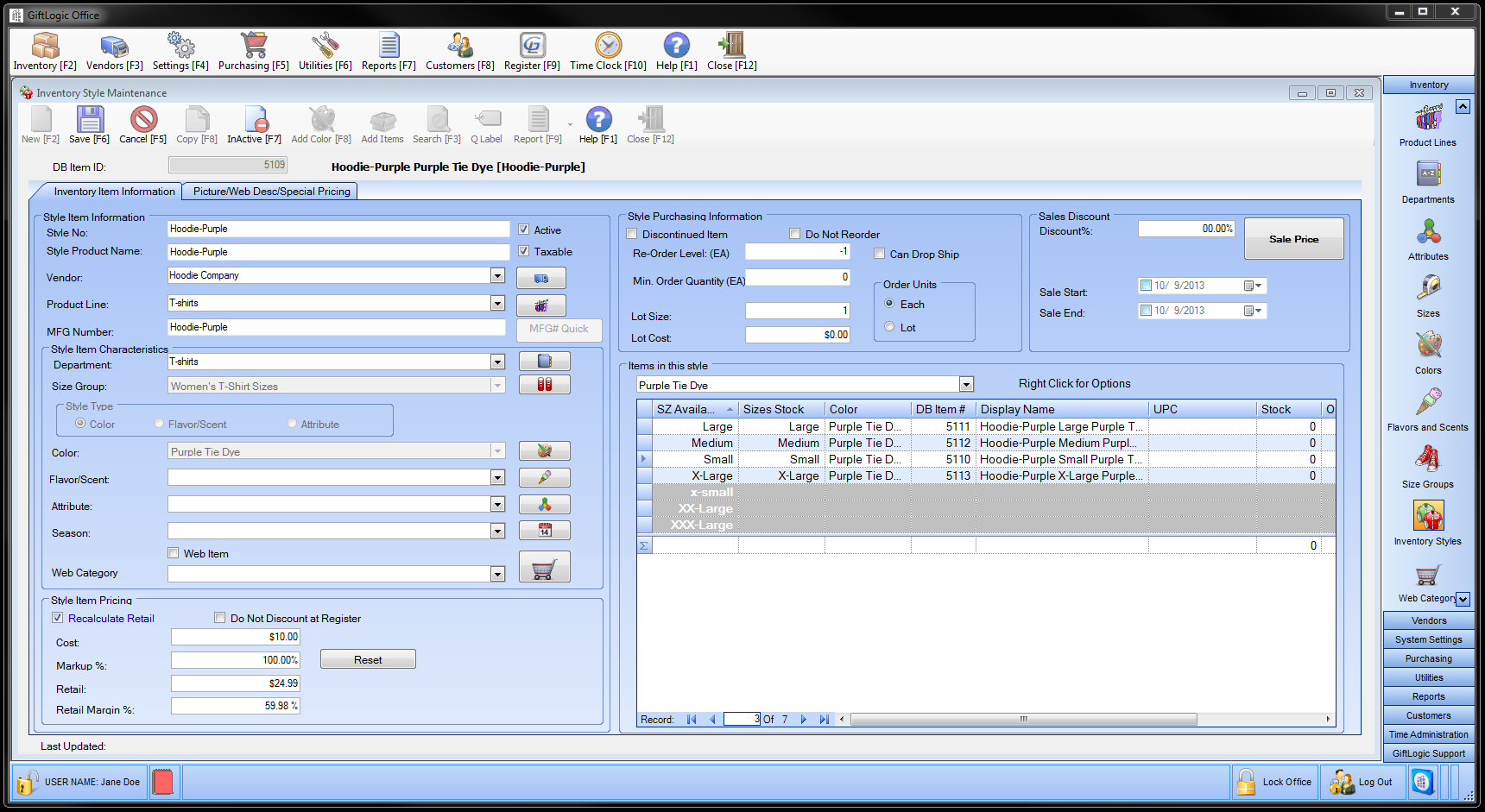
Task: Select the Each order units radio
Action: pyautogui.click(x=889, y=304)
